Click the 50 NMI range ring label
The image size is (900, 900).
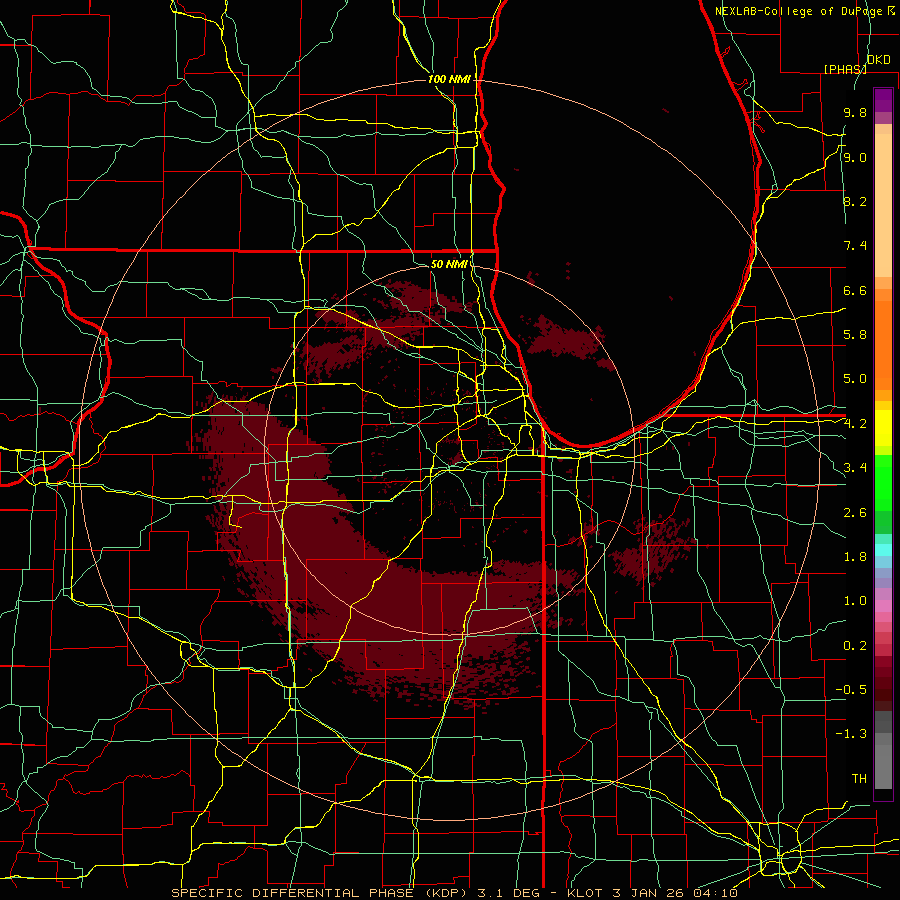[x=449, y=264]
